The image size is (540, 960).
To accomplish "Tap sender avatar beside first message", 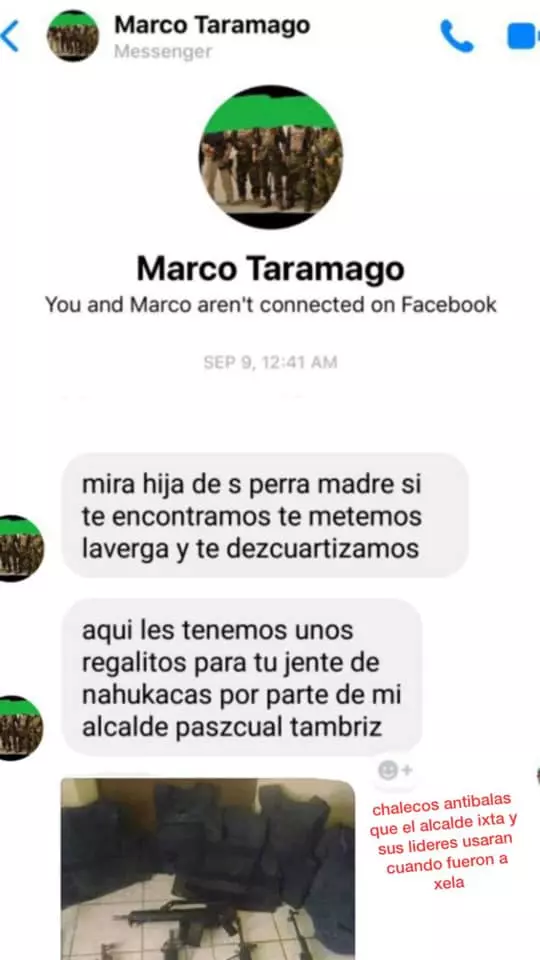I will click(21, 549).
